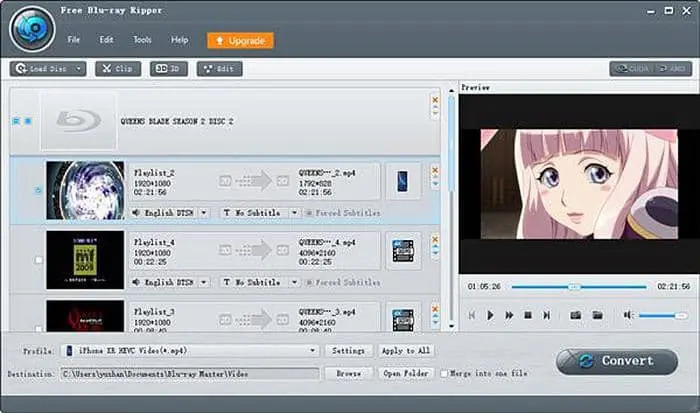700x413 pixels.
Task: Move Playlist_4 down with arrow icon
Action: pyautogui.click(x=435, y=254)
